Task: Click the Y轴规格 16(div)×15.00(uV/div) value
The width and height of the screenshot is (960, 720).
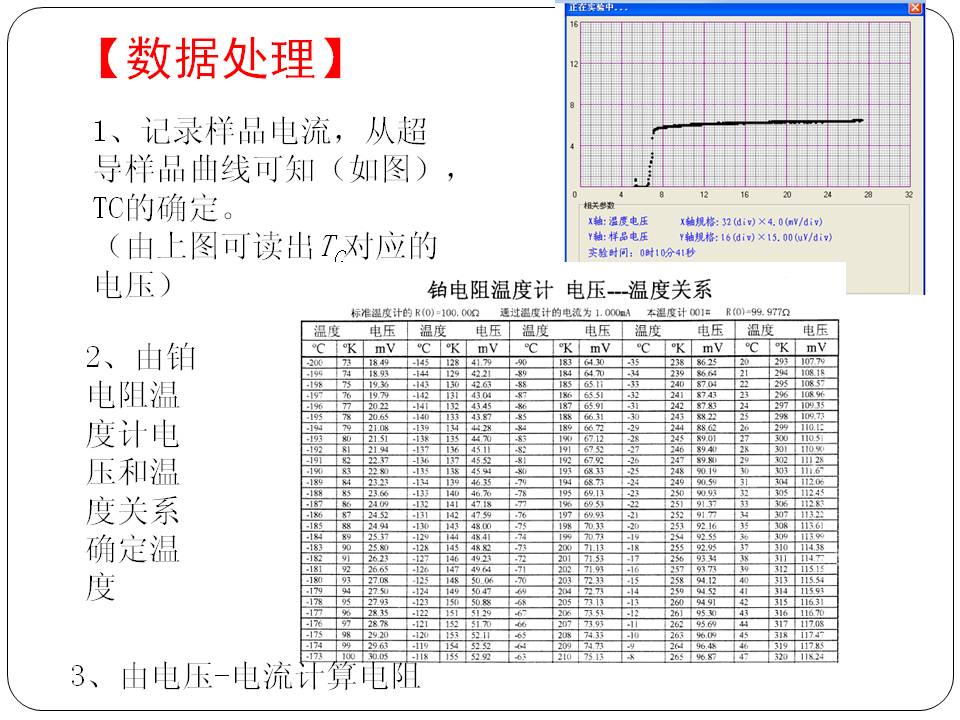Action: click(x=756, y=237)
